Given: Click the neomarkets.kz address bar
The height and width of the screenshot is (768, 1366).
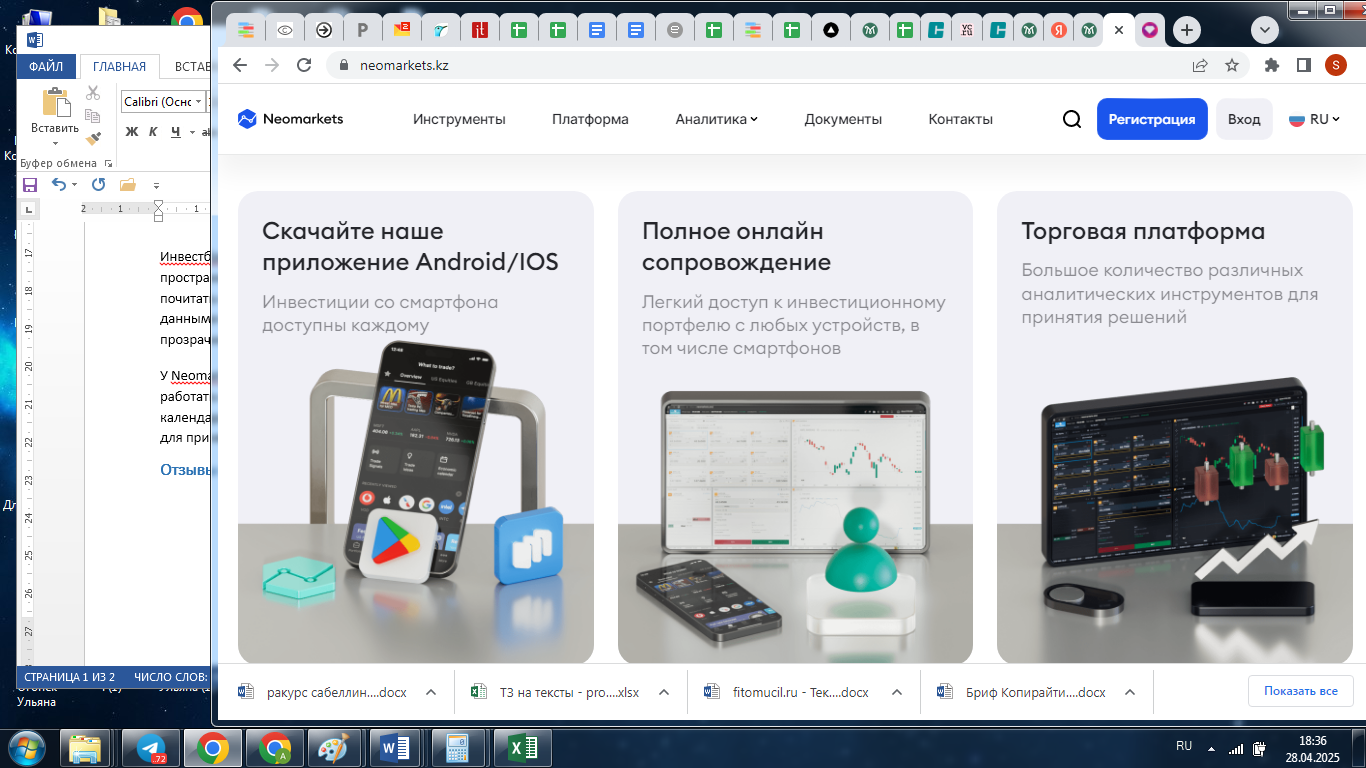Looking at the screenshot, I should 700,65.
